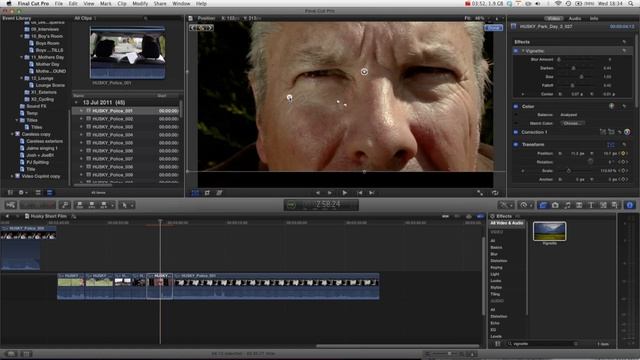Add keyframe for Transform Rotation
Image resolution: width=640 pixels, height=360 pixels.
coord(623,162)
